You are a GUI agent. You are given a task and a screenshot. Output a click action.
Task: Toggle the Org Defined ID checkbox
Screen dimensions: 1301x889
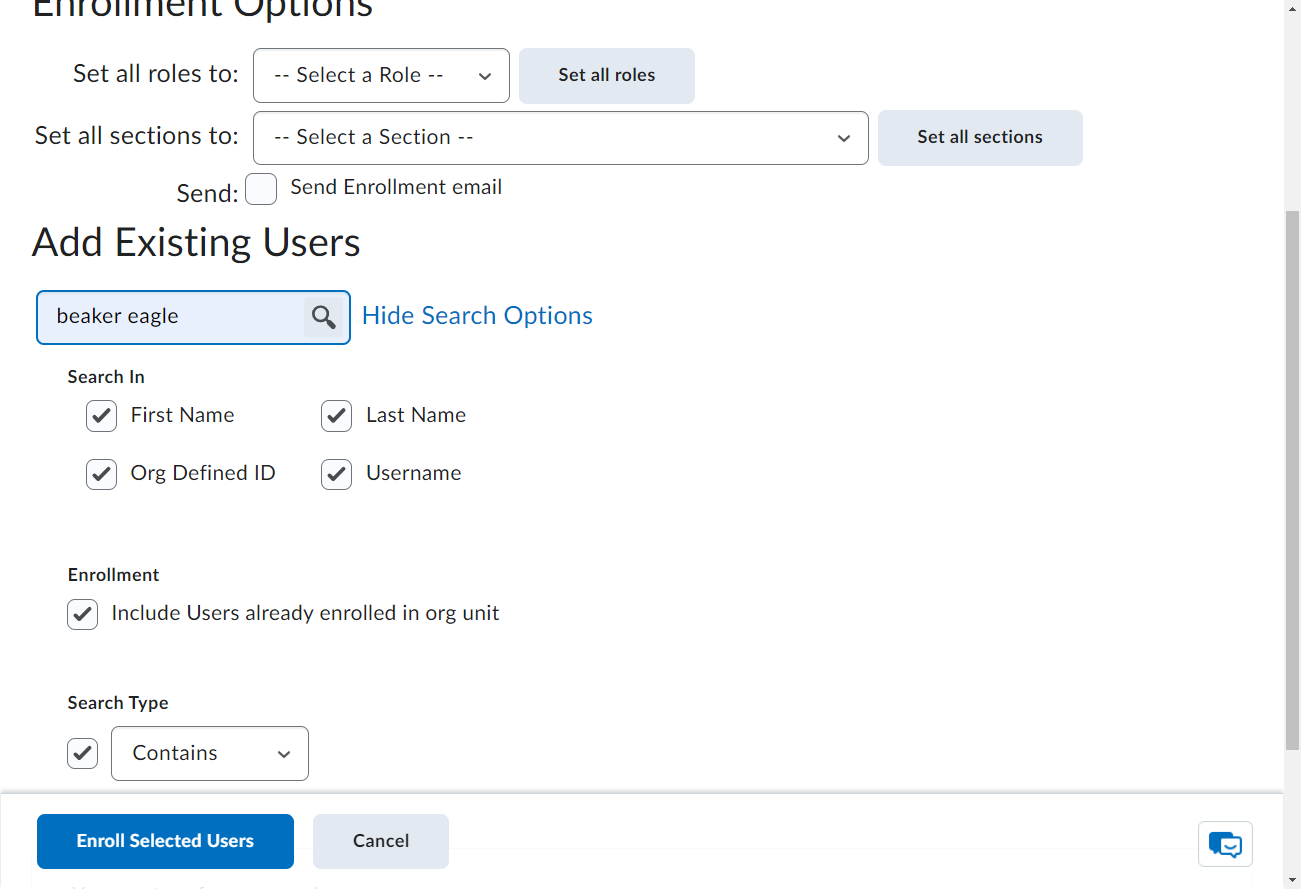(x=102, y=474)
